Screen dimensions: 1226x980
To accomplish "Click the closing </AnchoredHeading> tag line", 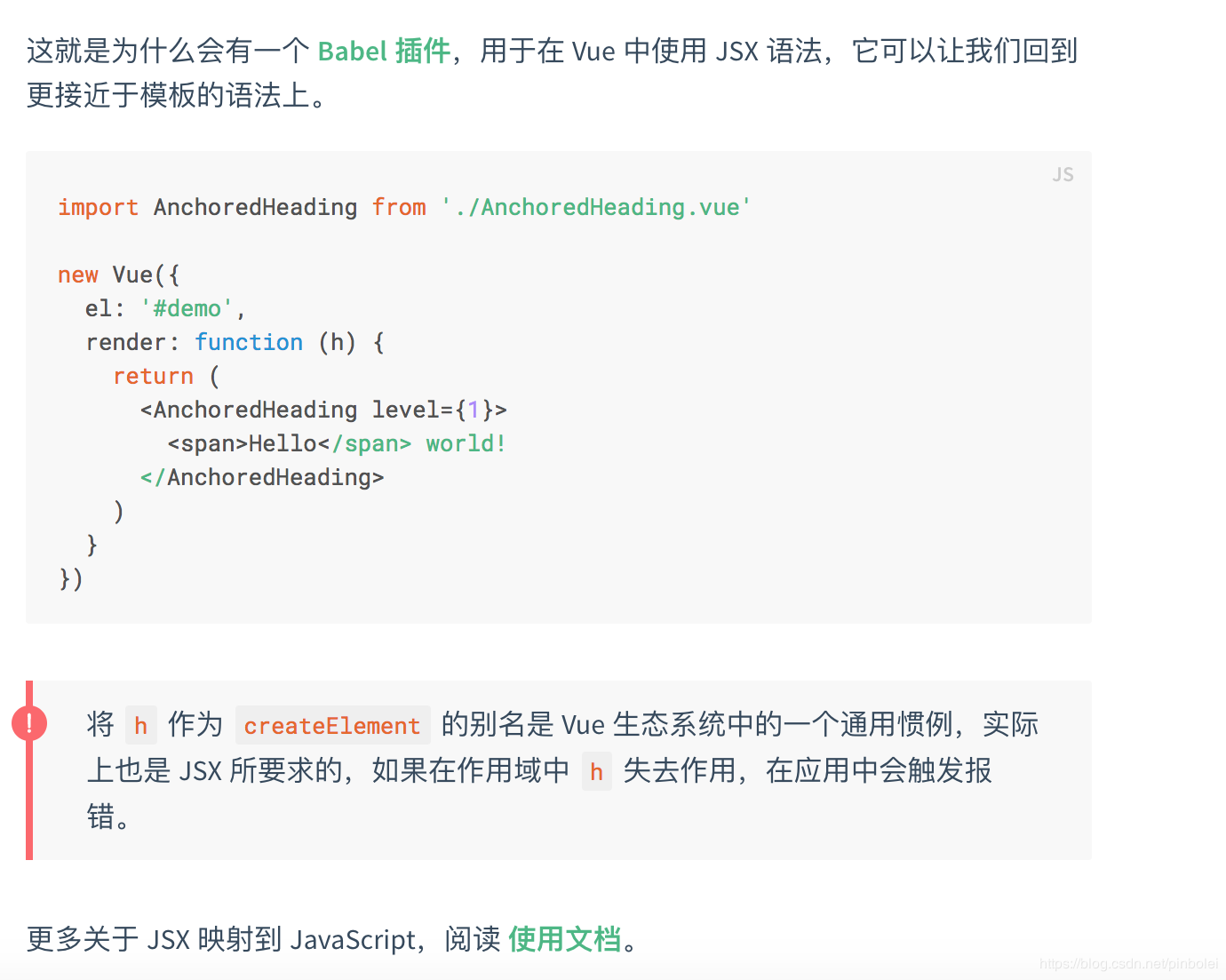I will (x=262, y=478).
